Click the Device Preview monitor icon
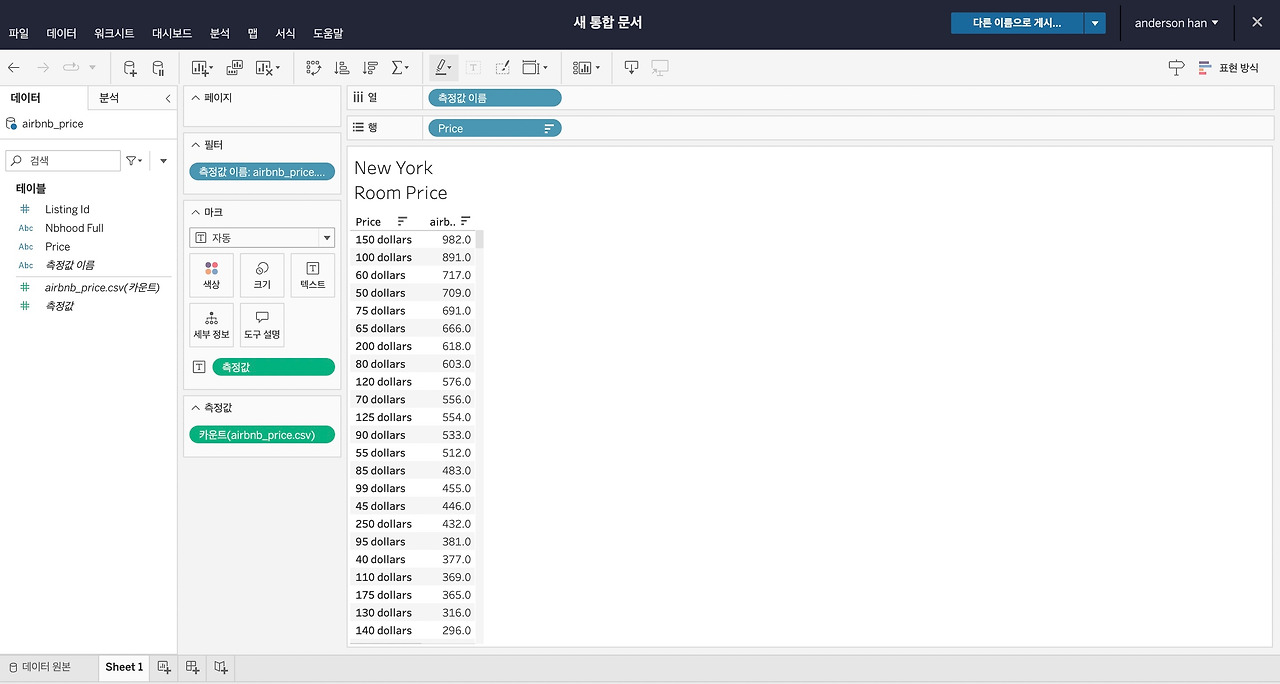 [660, 68]
